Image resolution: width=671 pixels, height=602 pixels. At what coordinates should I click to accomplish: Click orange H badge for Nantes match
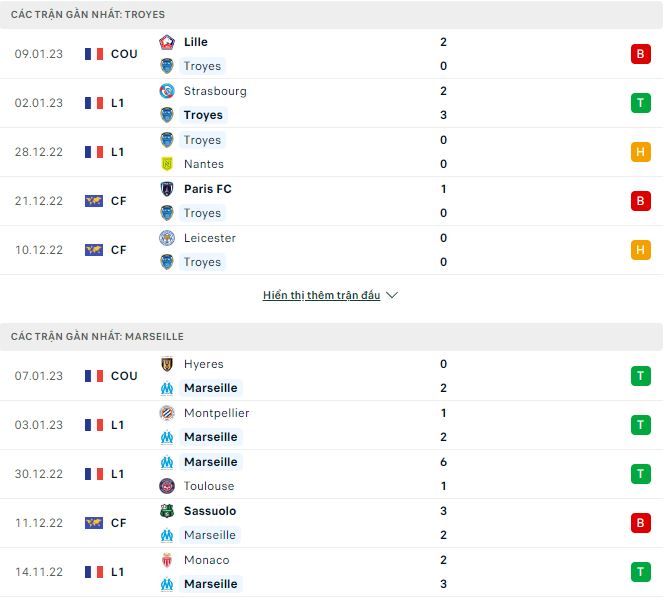(x=640, y=152)
